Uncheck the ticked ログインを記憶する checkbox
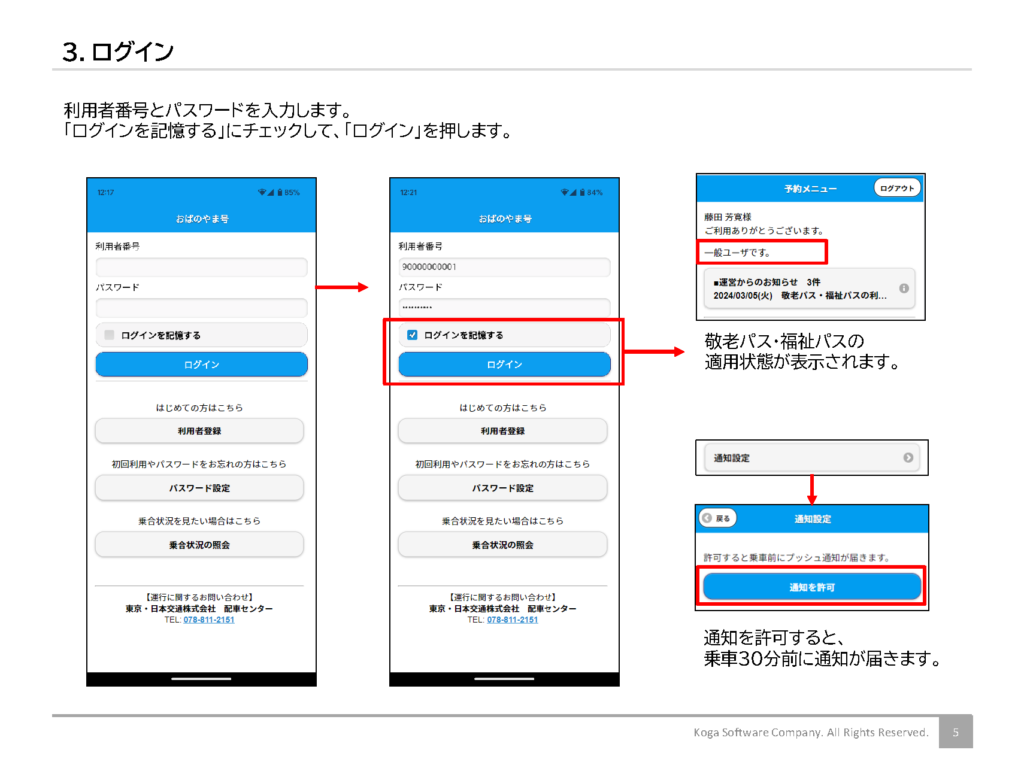 click(412, 335)
